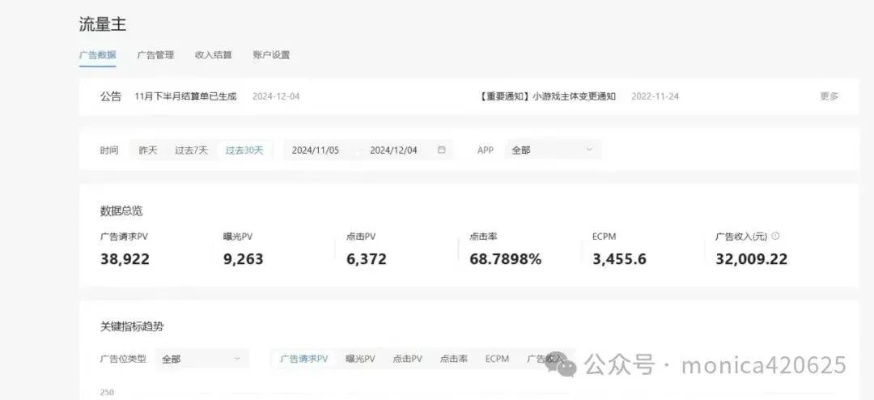Click the 流量主 page title
874x400 pixels.
tap(103, 25)
